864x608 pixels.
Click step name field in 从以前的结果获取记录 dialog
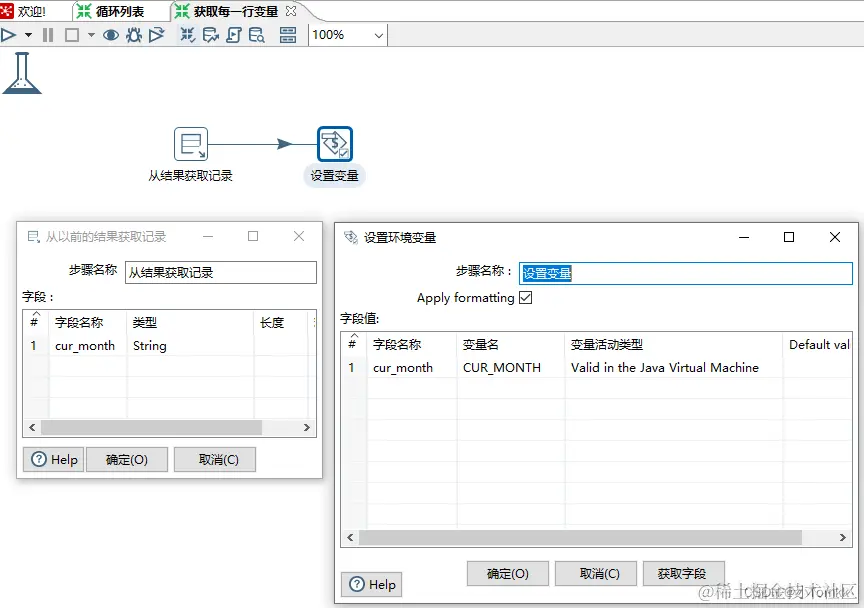tap(221, 272)
